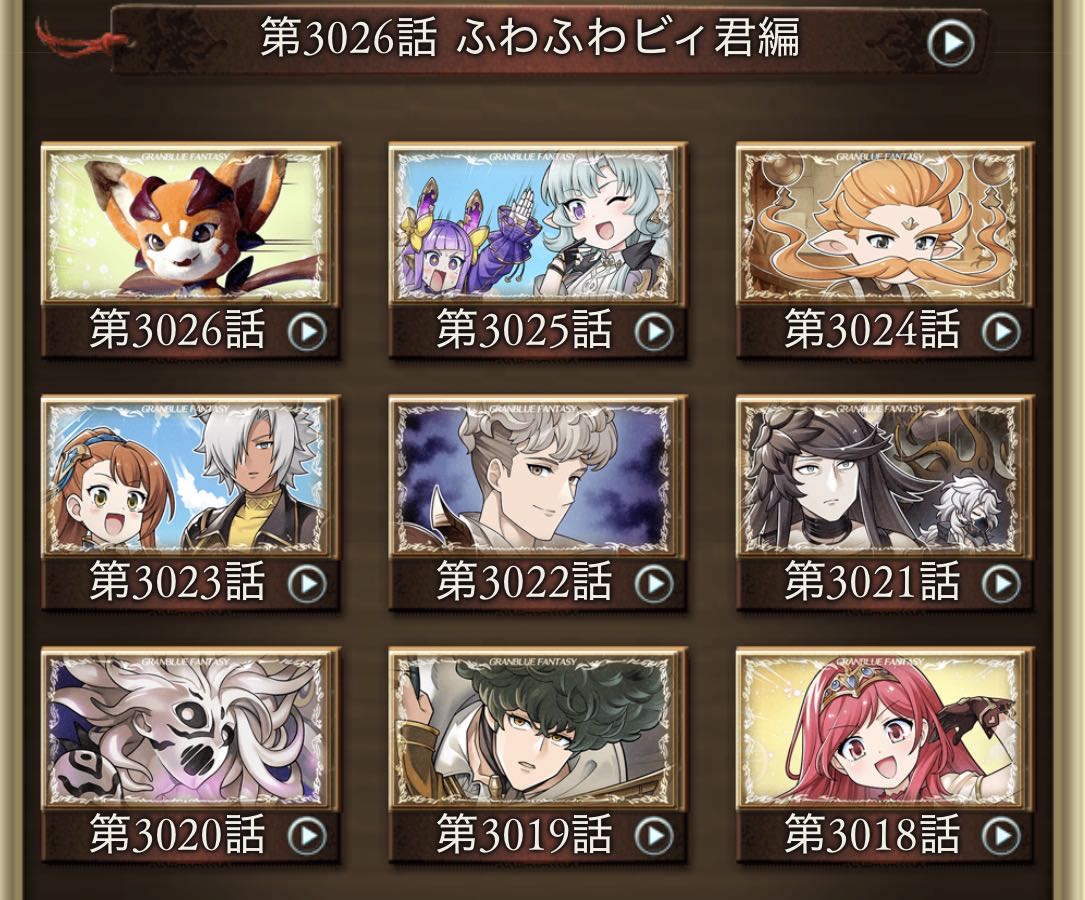Click play icon beside 第3025話 label
This screenshot has width=1085, height=900.
654,332
